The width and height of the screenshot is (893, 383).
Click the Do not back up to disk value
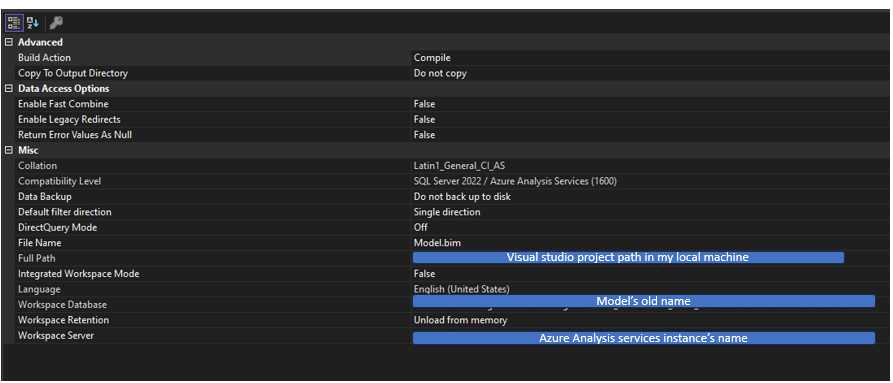[462, 196]
